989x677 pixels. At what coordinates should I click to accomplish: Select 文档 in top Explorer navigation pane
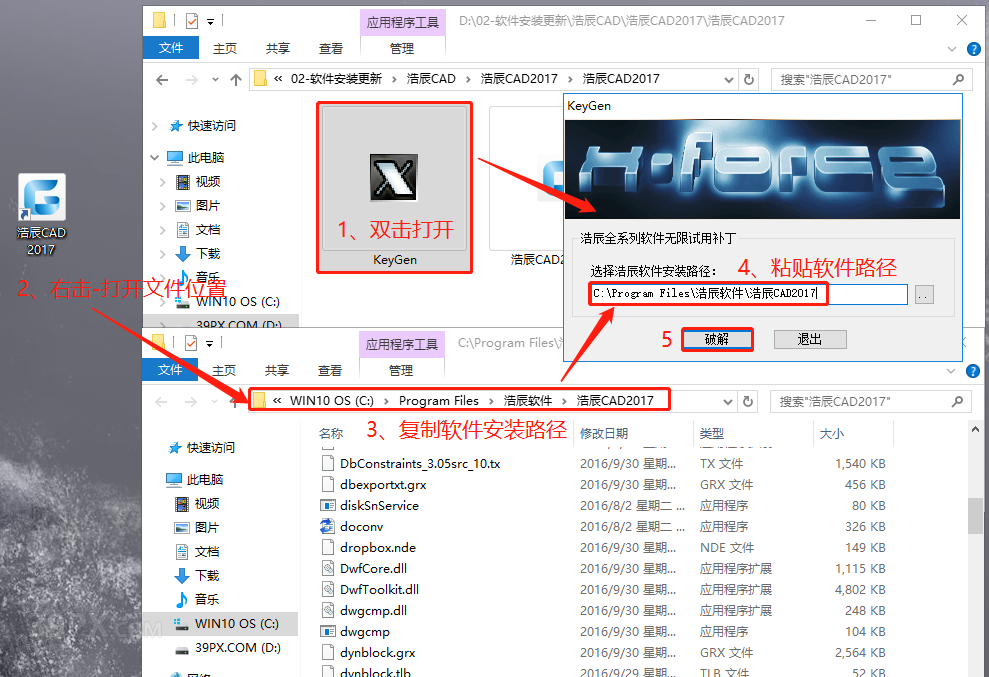(208, 230)
